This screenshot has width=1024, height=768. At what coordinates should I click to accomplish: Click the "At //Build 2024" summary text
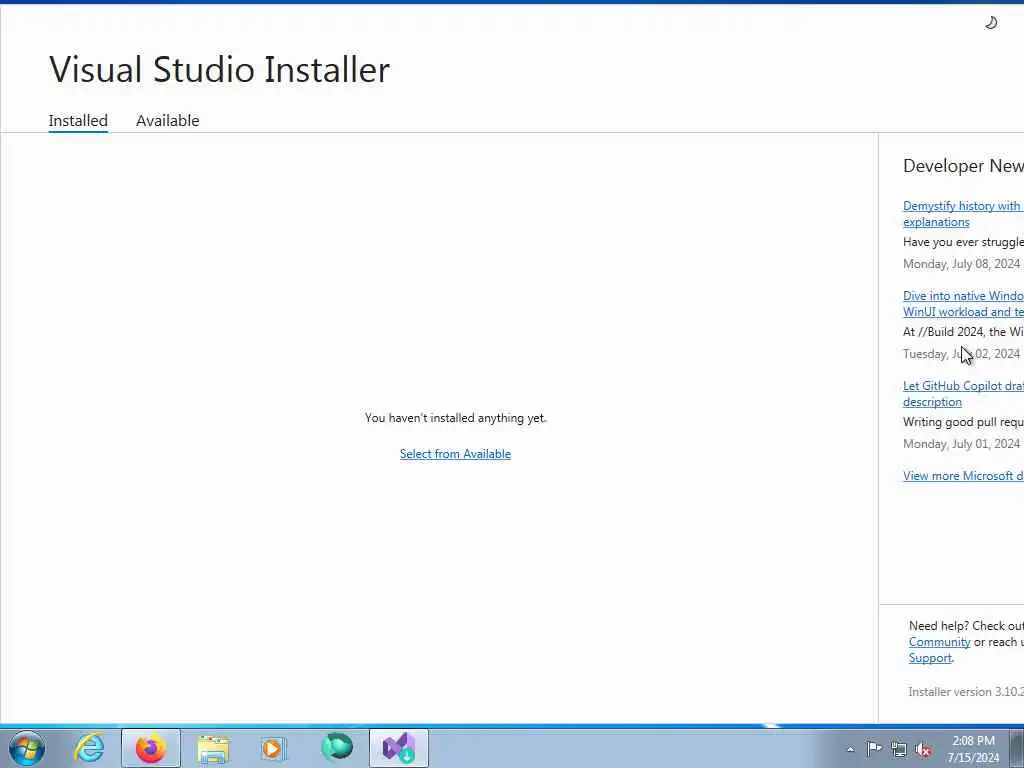pos(963,332)
